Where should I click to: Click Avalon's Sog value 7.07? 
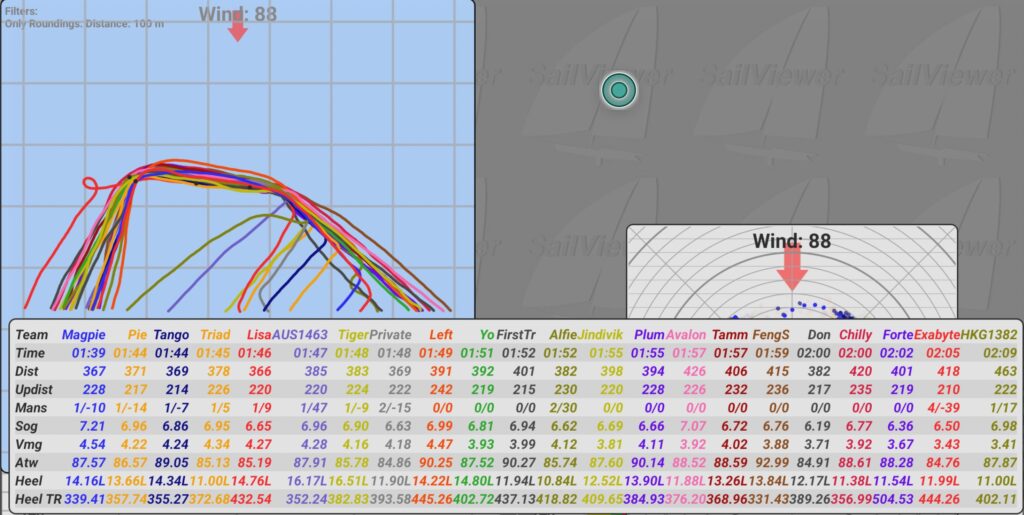[693, 426]
